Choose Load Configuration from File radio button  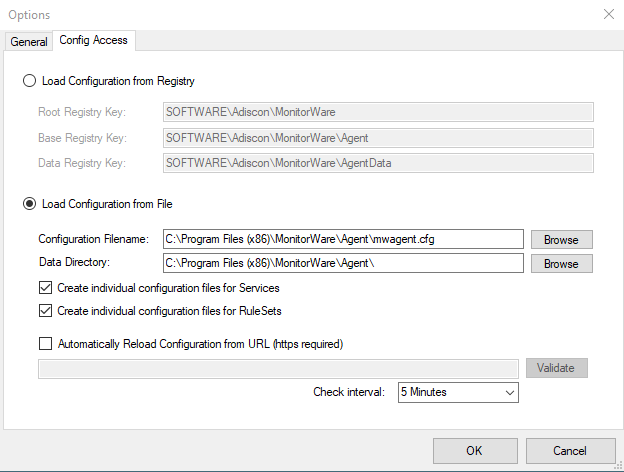pyautogui.click(x=30, y=204)
